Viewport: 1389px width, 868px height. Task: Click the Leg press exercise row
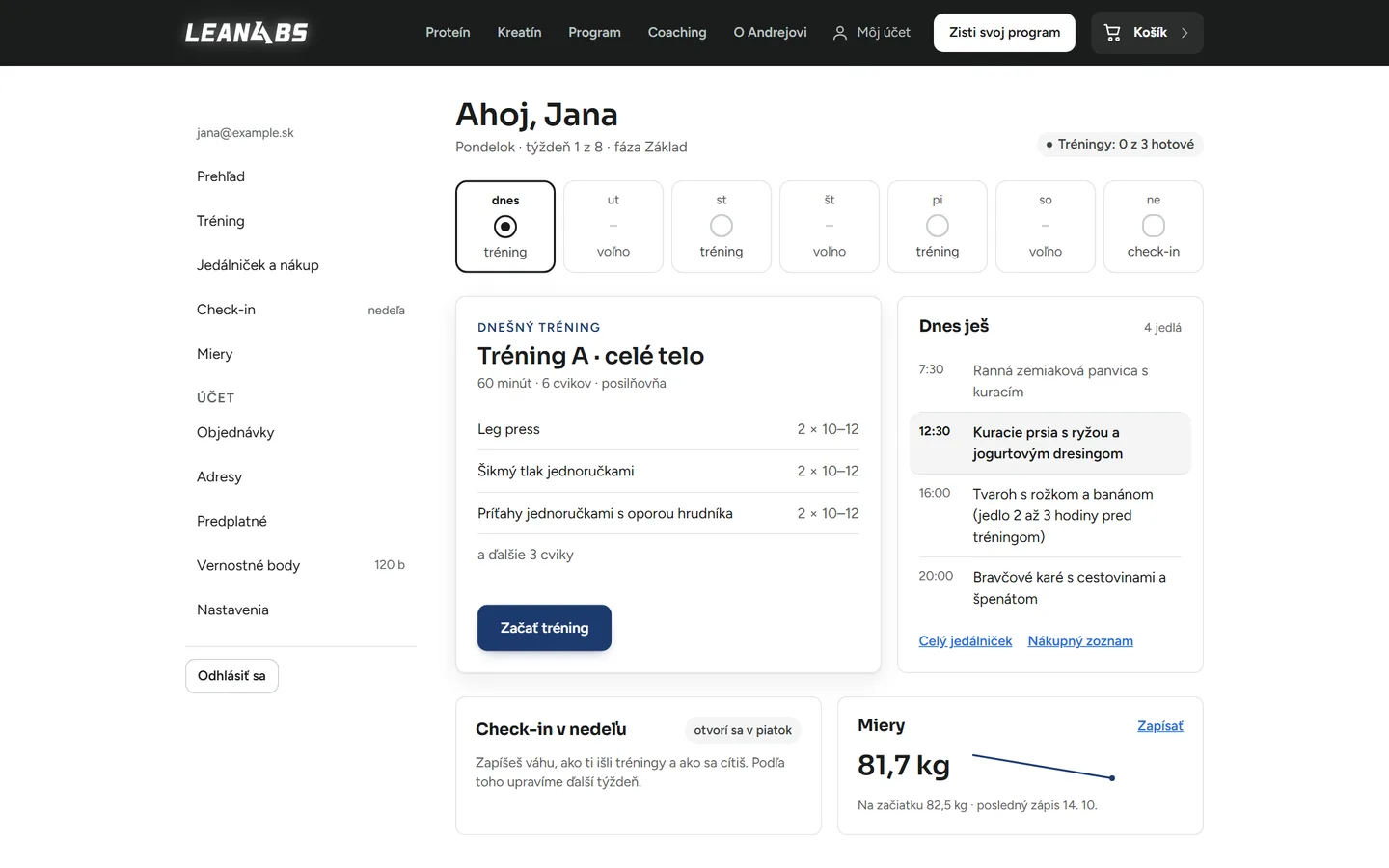[x=668, y=429]
